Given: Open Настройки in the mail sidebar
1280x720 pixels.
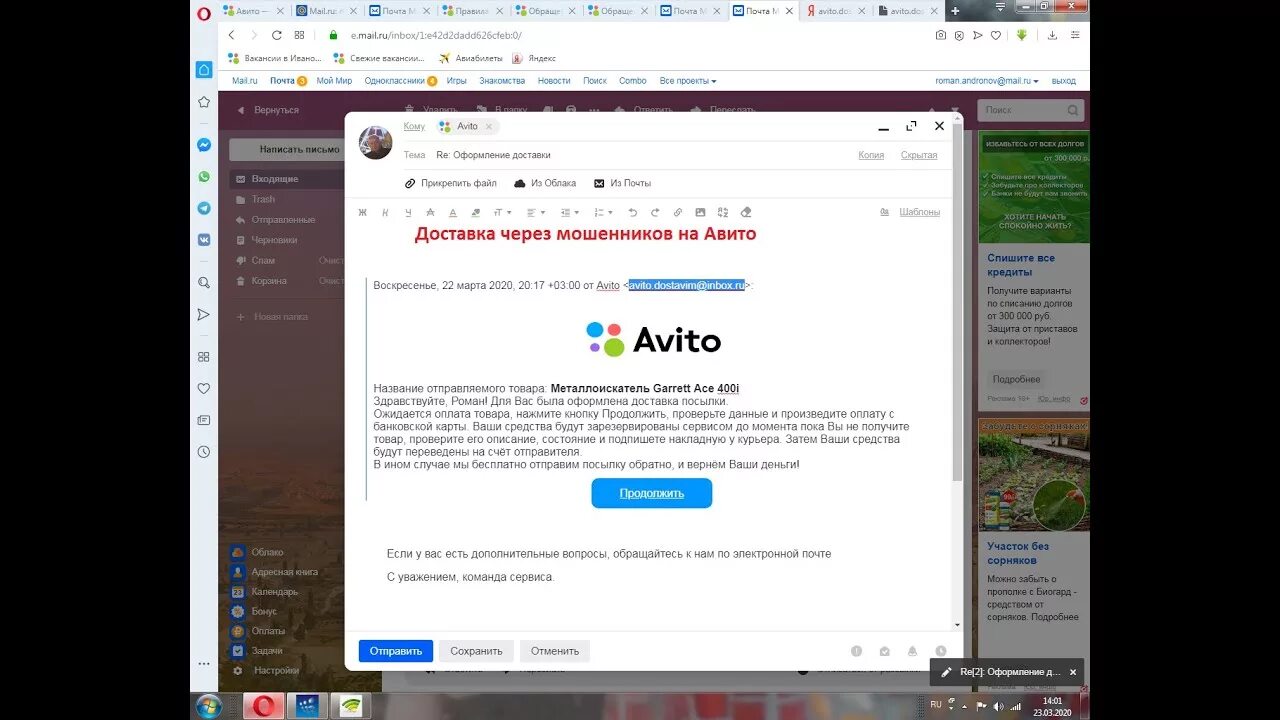Looking at the screenshot, I should coord(276,670).
